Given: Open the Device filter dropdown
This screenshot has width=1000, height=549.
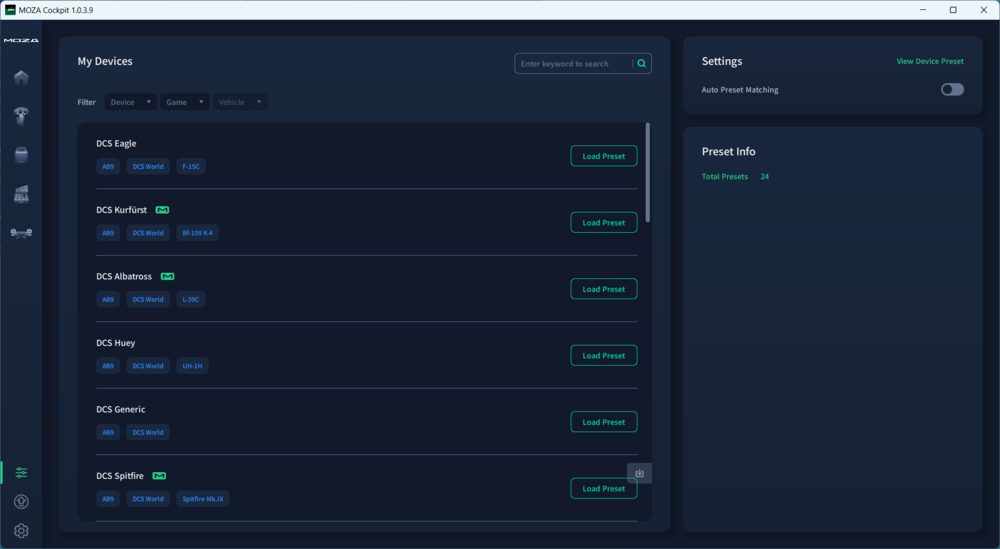Looking at the screenshot, I should [131, 102].
